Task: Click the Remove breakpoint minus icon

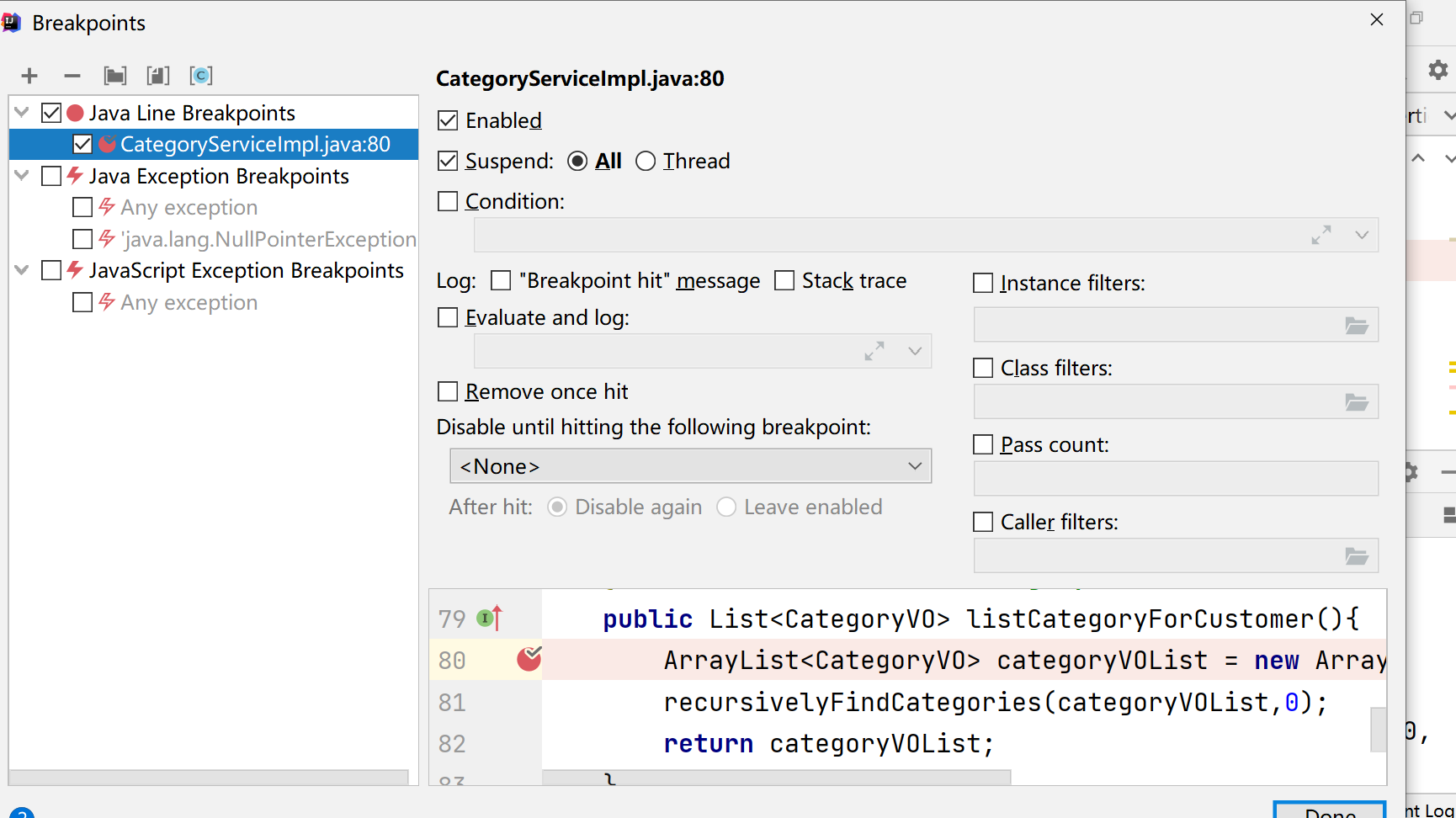Action: (72, 76)
